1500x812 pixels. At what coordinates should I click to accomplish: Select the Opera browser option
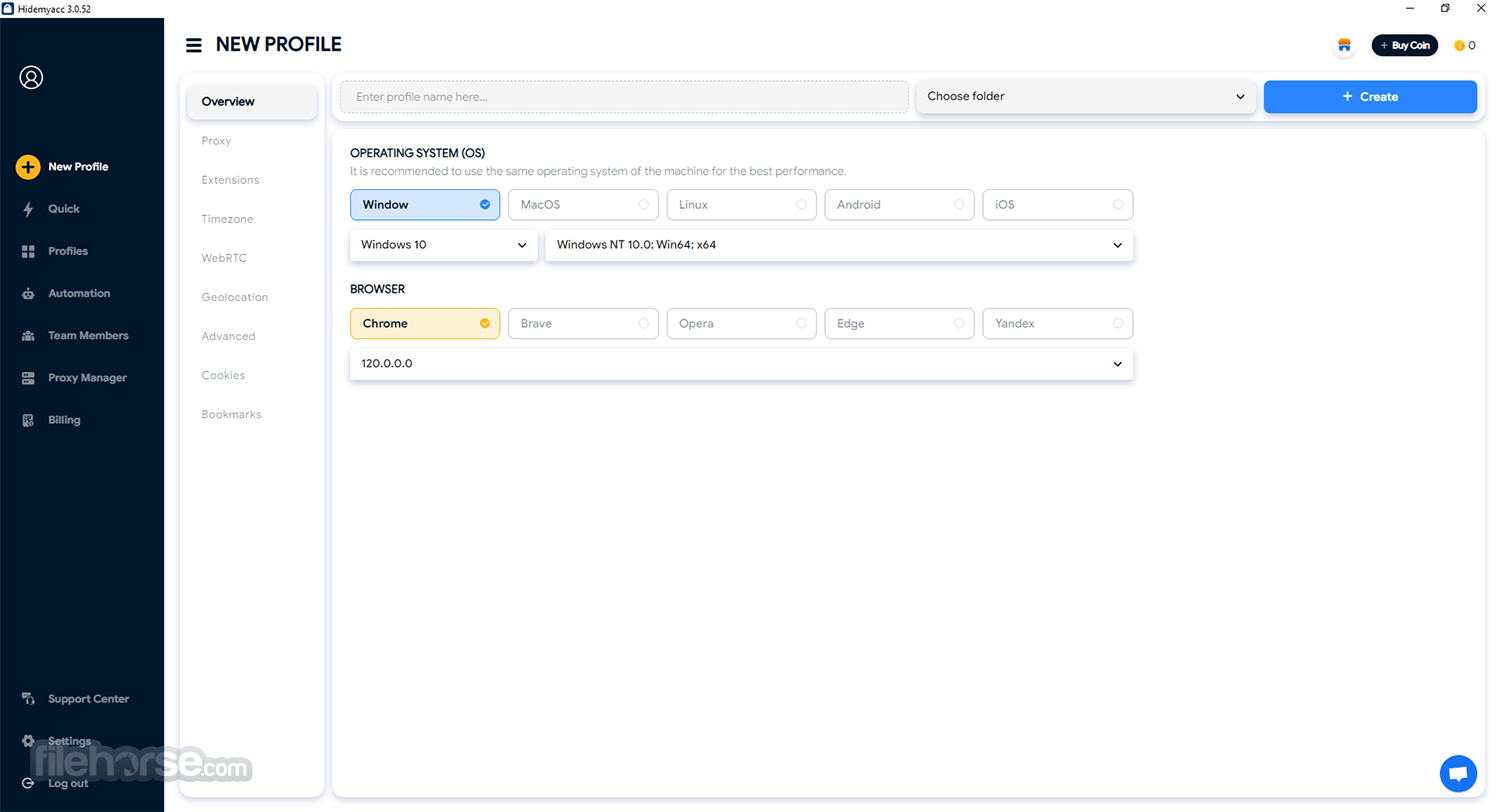[x=742, y=324]
